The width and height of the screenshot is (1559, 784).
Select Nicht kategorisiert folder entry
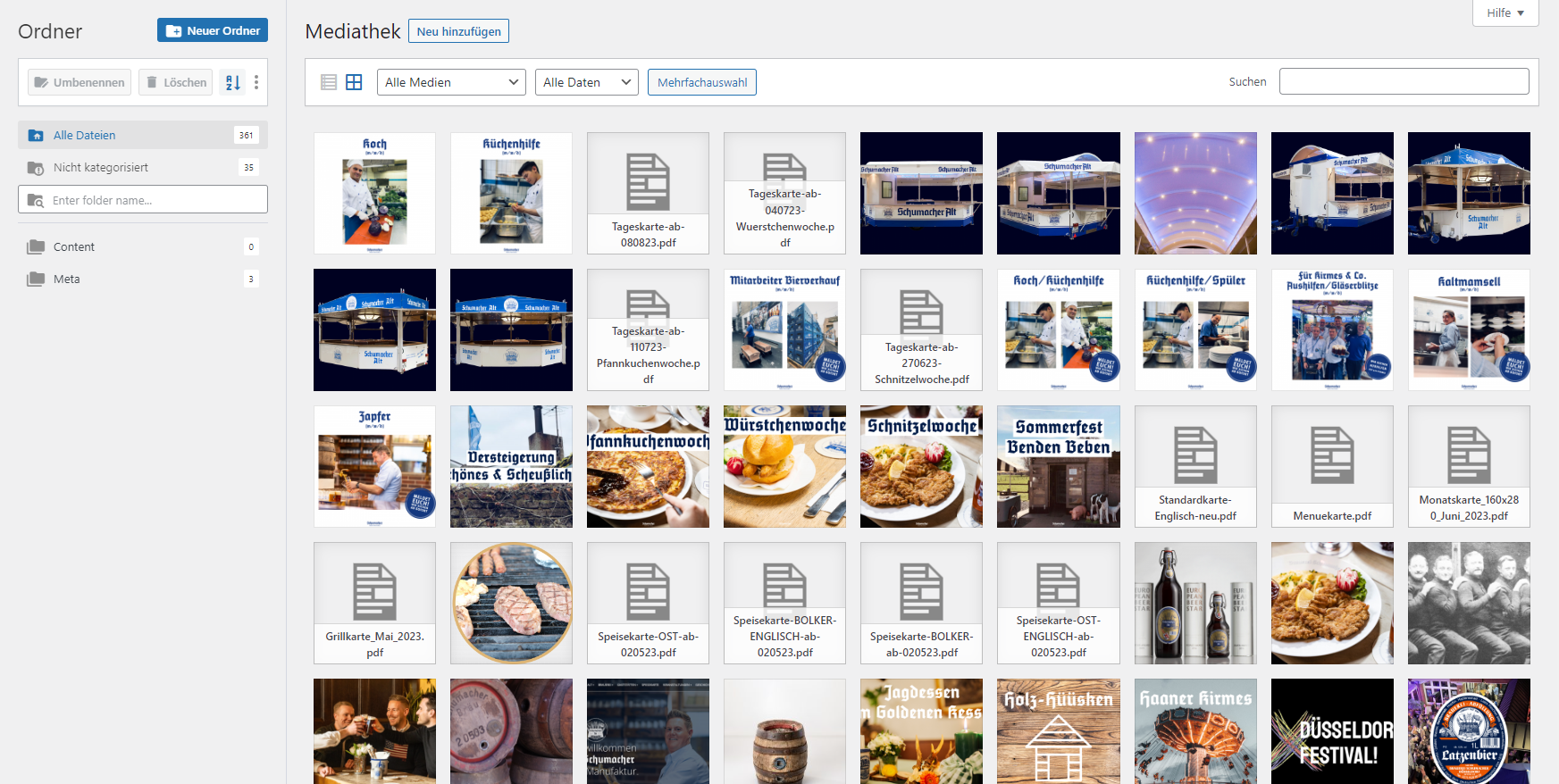pyautogui.click(x=100, y=168)
